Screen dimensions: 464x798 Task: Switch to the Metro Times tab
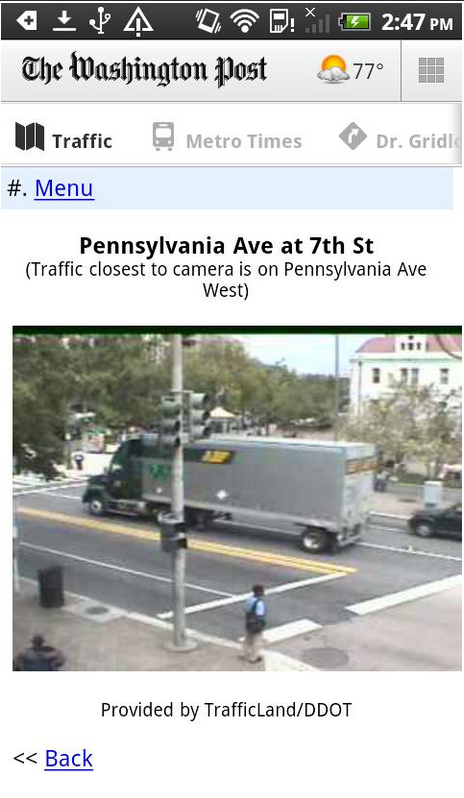click(x=227, y=137)
